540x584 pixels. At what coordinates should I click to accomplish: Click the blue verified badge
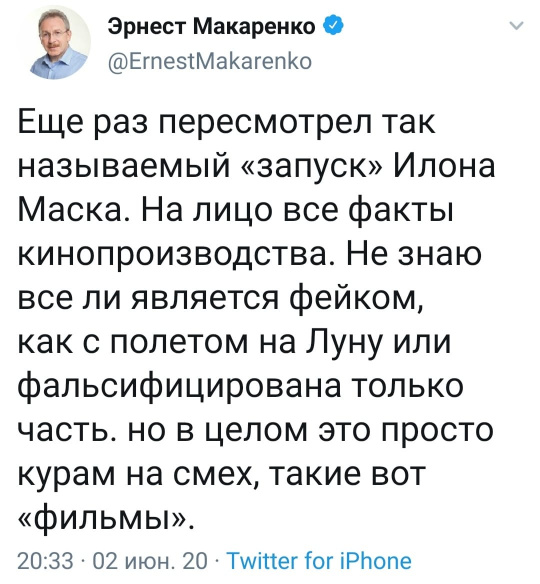tap(333, 26)
